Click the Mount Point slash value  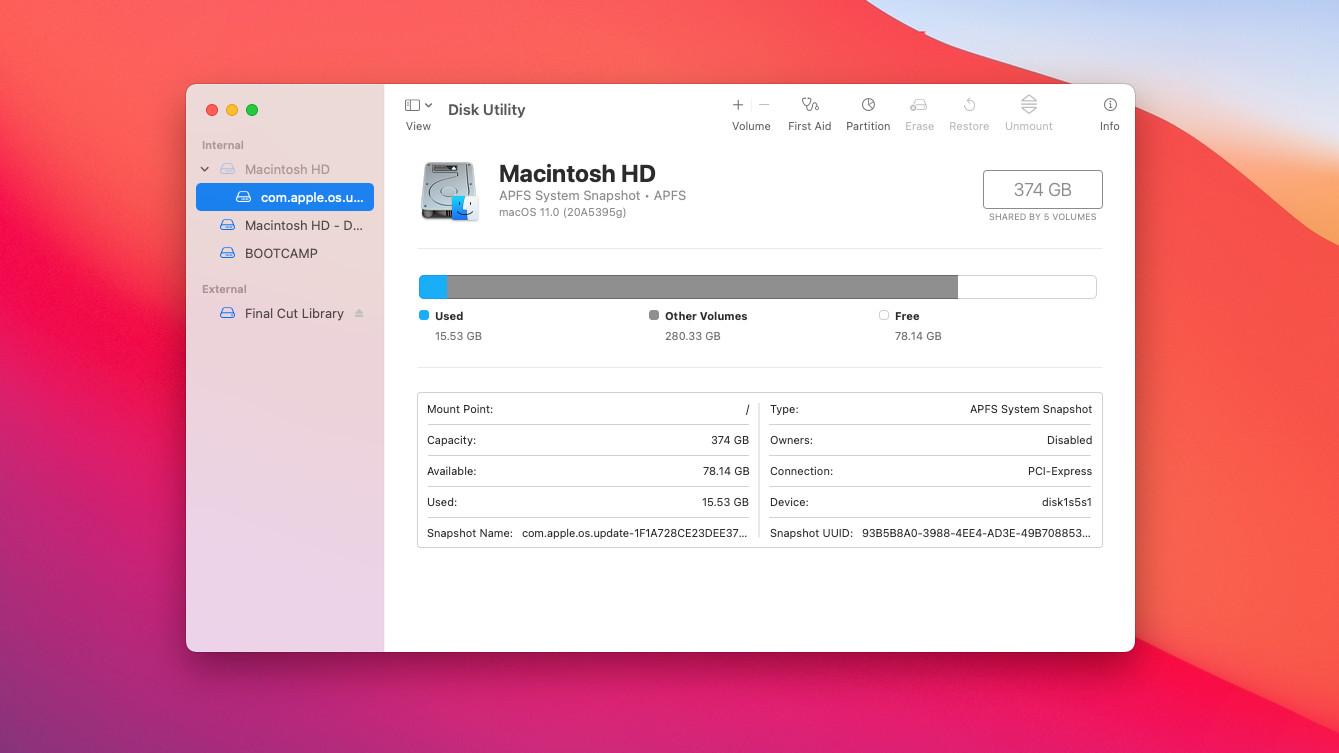pyautogui.click(x=747, y=409)
